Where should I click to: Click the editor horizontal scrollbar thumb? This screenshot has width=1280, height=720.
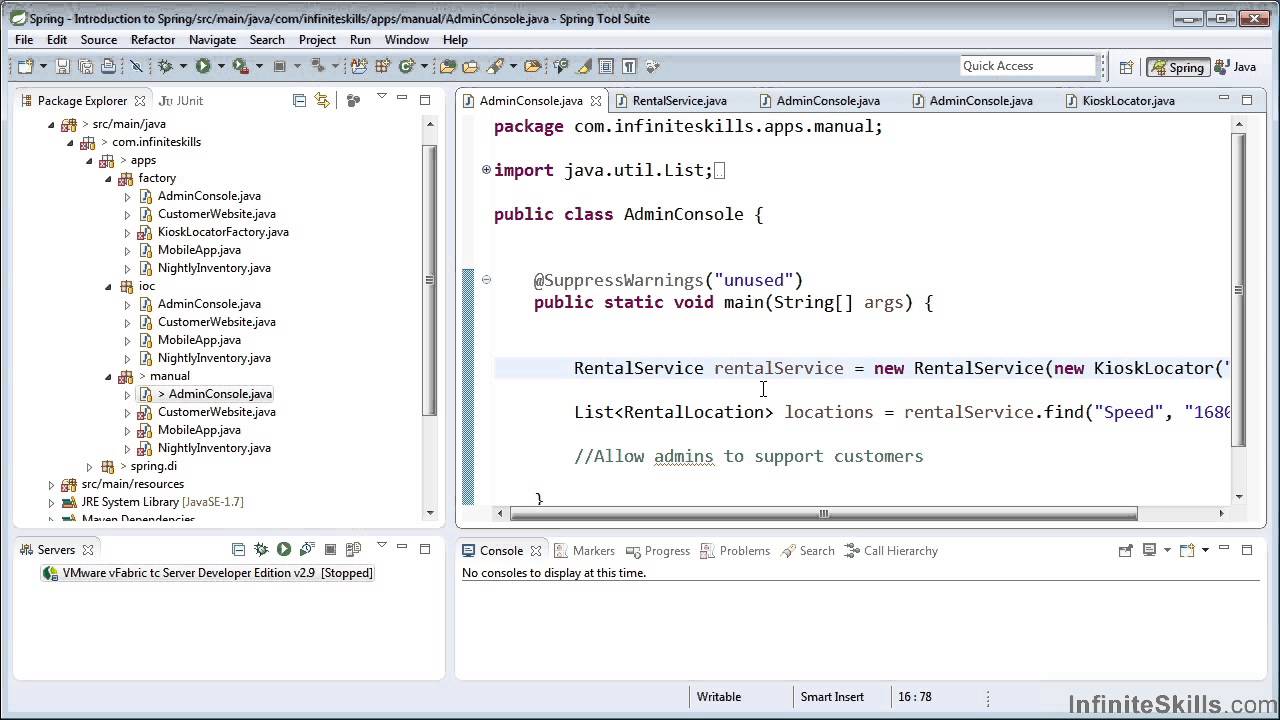[x=823, y=513]
